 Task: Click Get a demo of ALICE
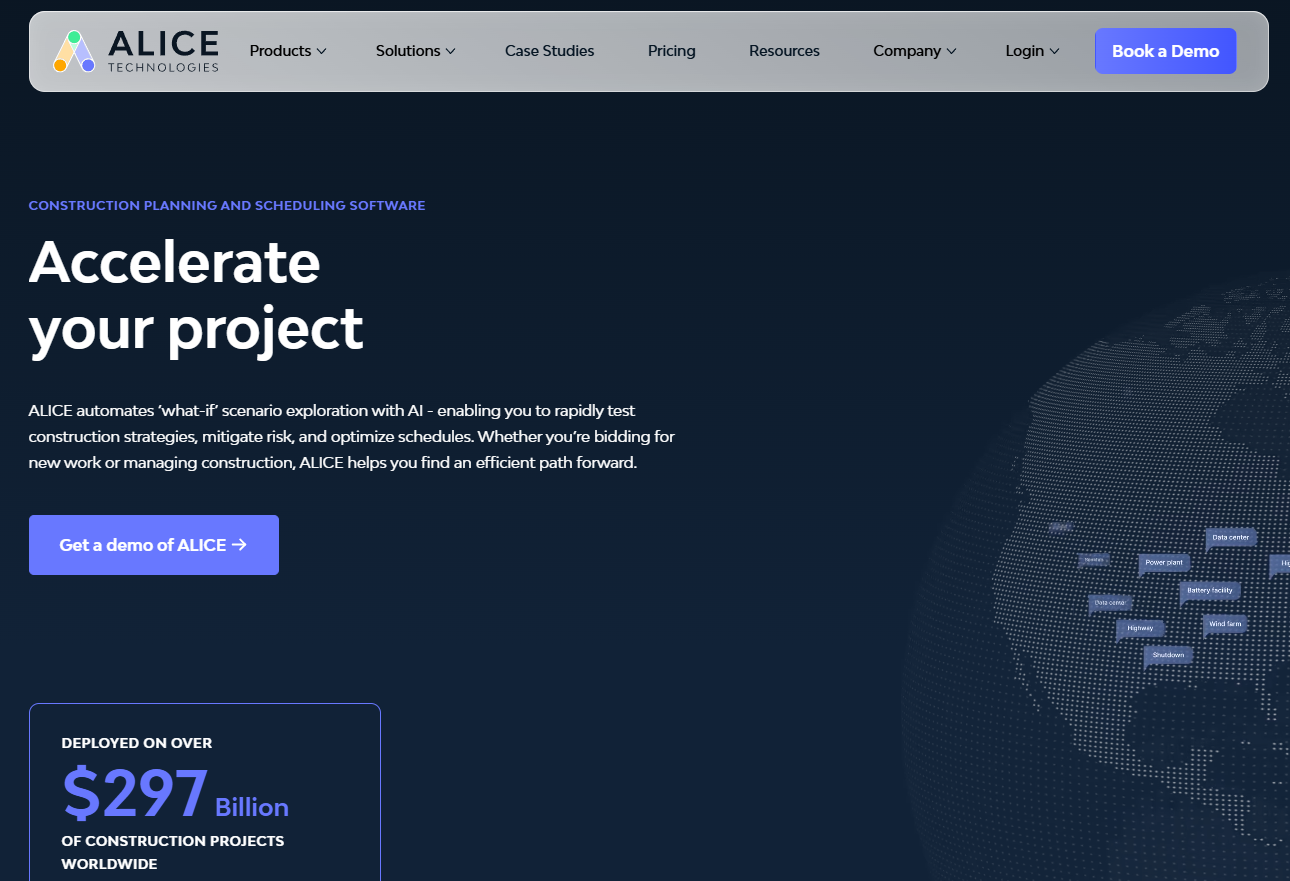point(154,545)
